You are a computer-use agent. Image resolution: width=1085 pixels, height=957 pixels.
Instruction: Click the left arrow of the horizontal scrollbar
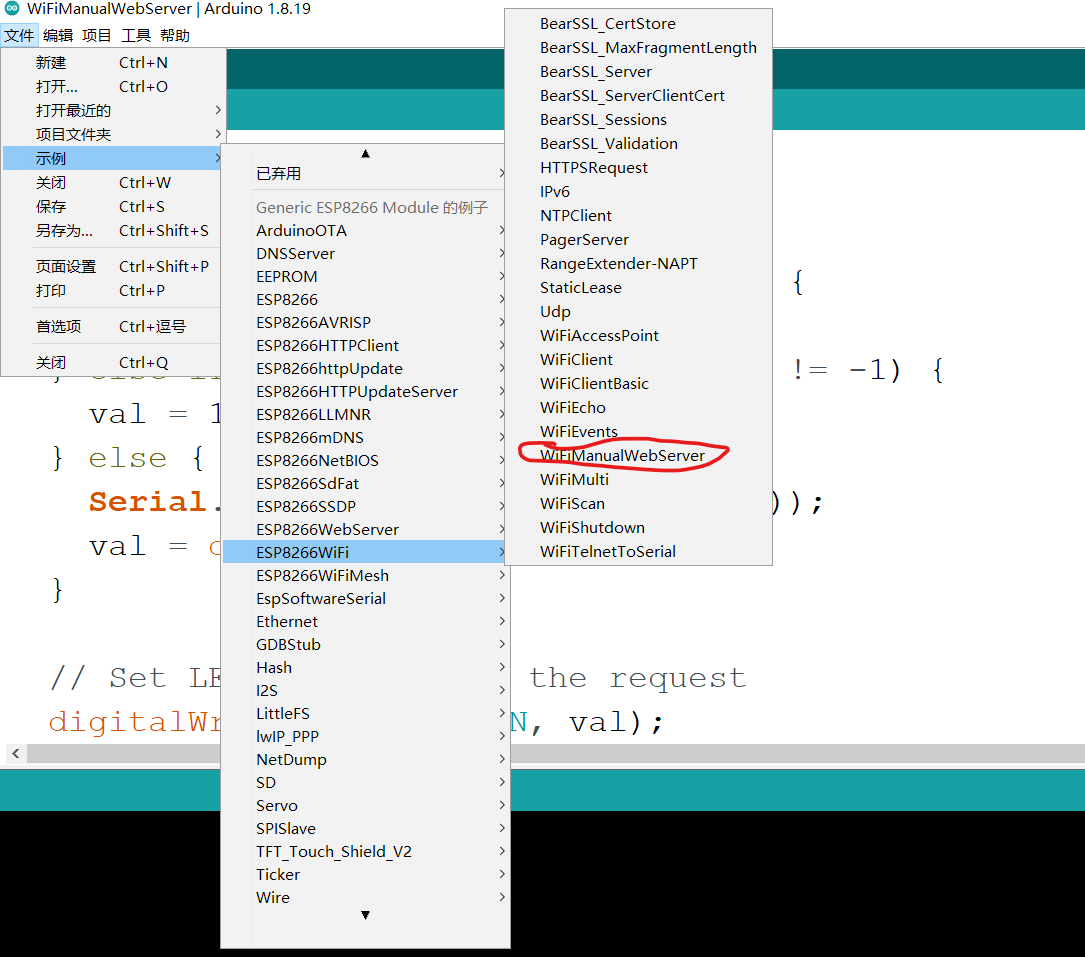coord(15,753)
